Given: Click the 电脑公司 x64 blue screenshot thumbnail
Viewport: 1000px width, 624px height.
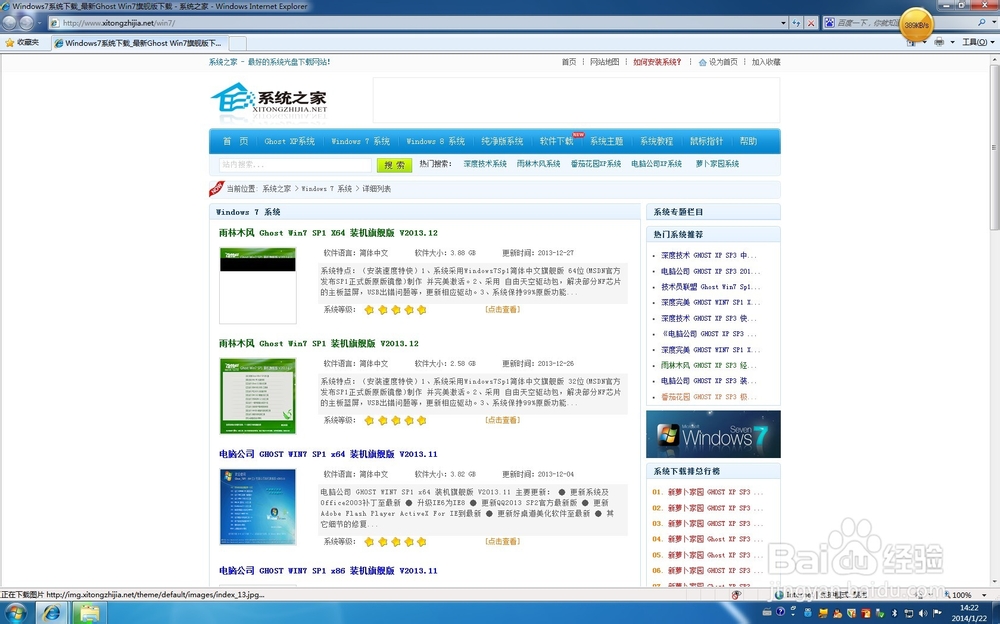Looking at the screenshot, I should (x=258, y=507).
